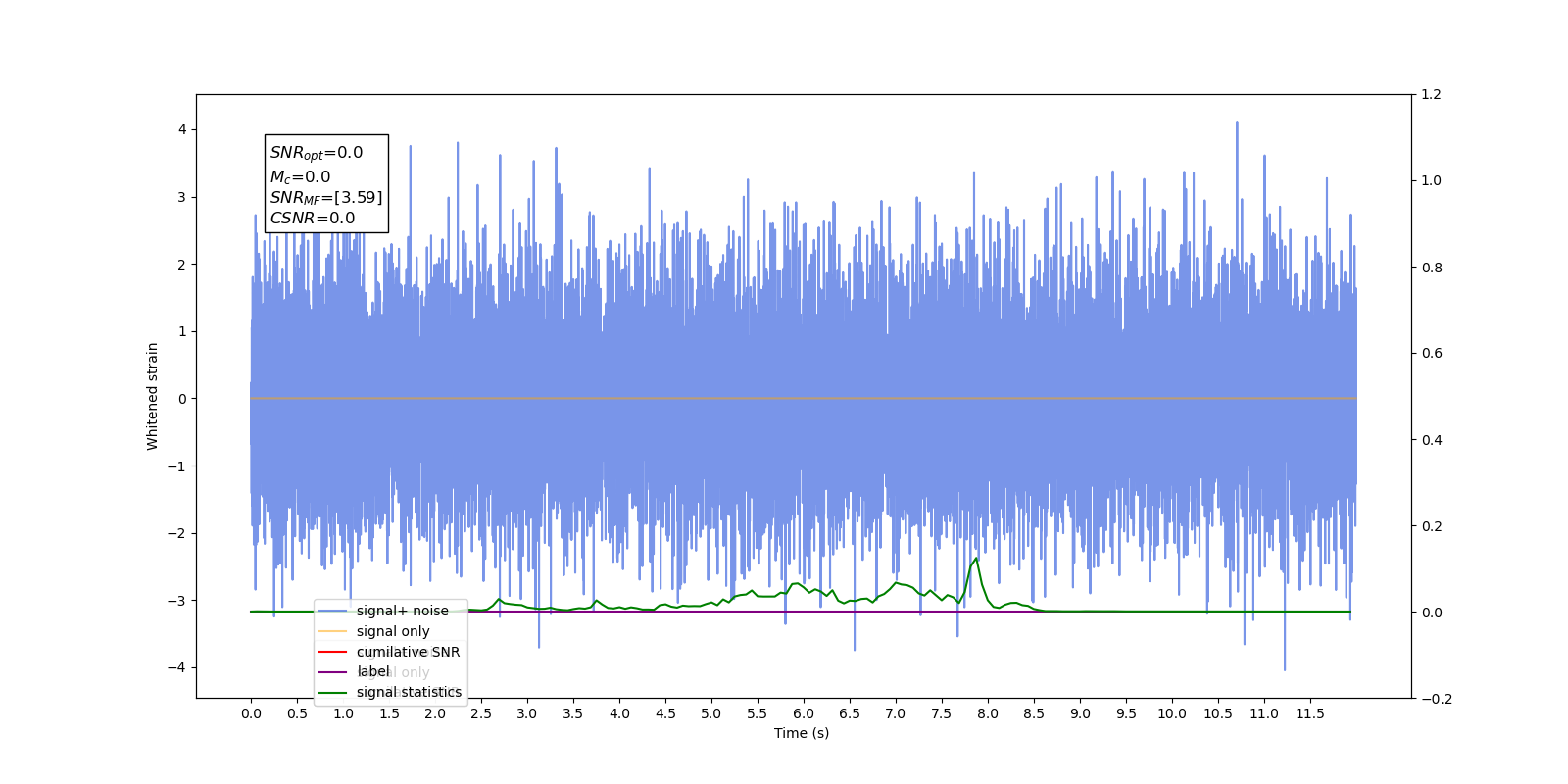Click the blue line sample beside 'signal+ noise'
Screen dimensions: 1568x784
click(x=333, y=611)
